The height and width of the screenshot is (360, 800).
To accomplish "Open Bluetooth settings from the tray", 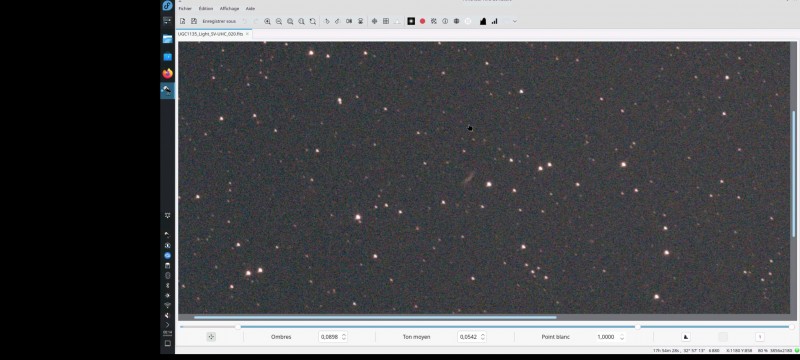I will tap(167, 286).
